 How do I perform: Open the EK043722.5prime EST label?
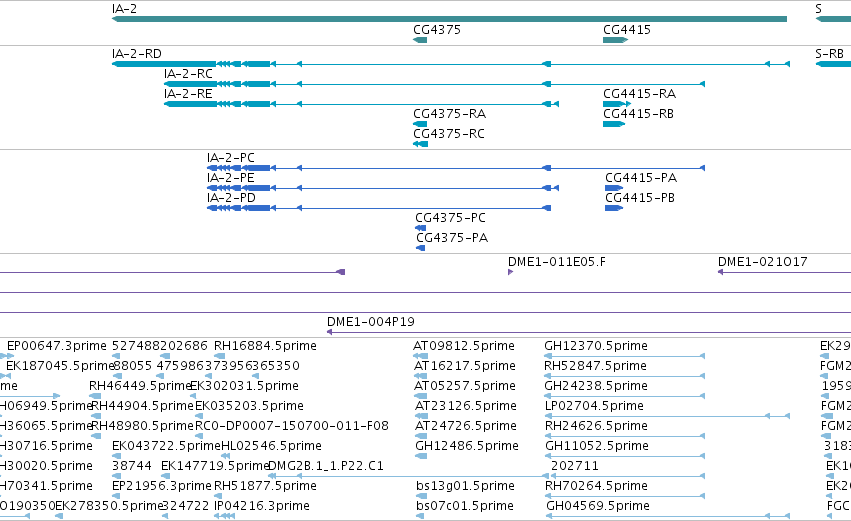[x=166, y=447]
